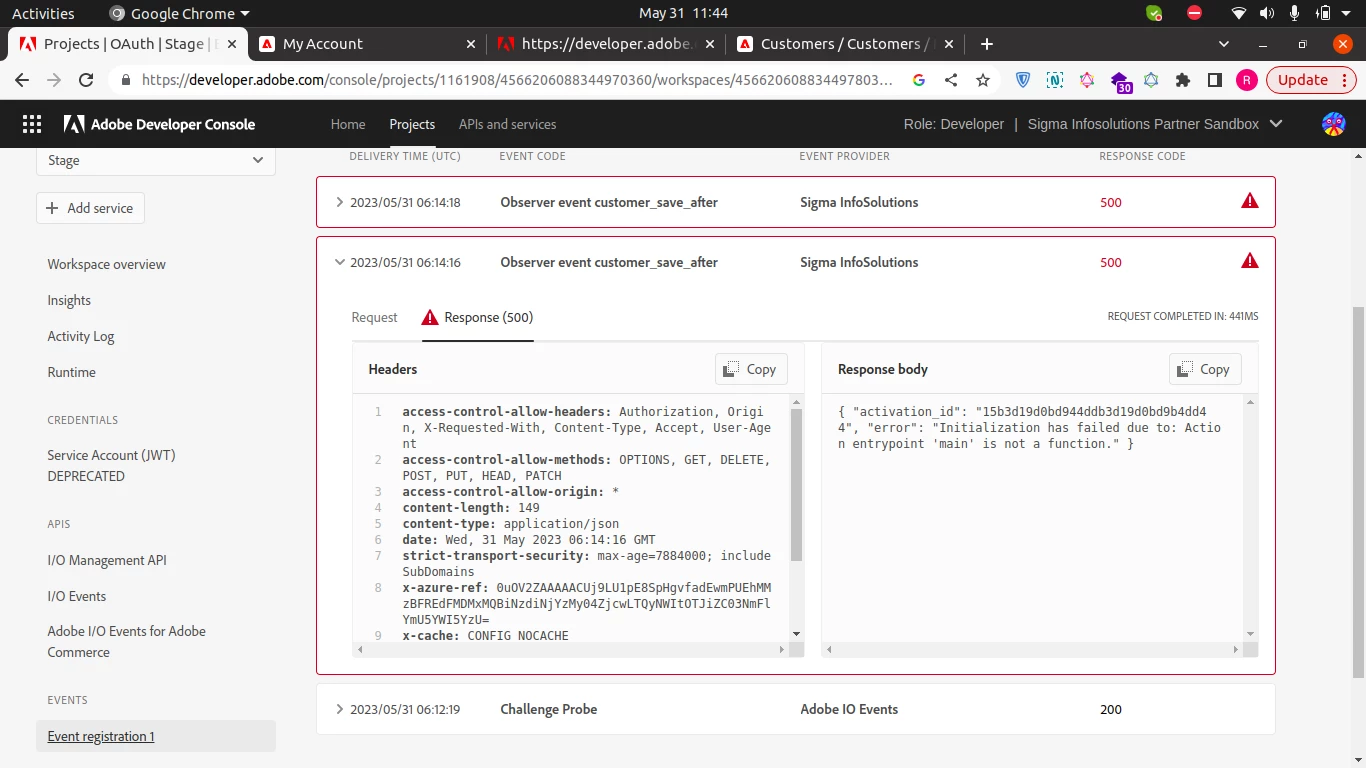Click the green tray indicator icon
Screen dimensions: 1366x768
tap(1154, 13)
